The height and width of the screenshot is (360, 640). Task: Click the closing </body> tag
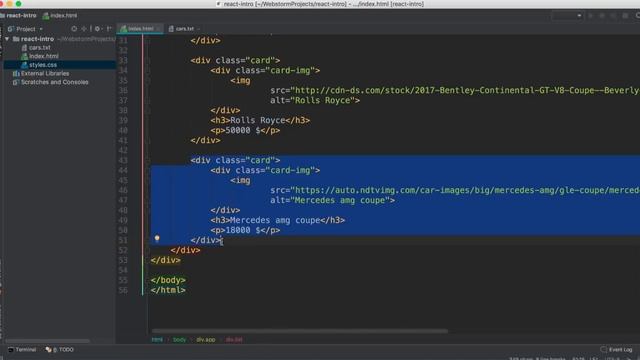pyautogui.click(x=168, y=280)
